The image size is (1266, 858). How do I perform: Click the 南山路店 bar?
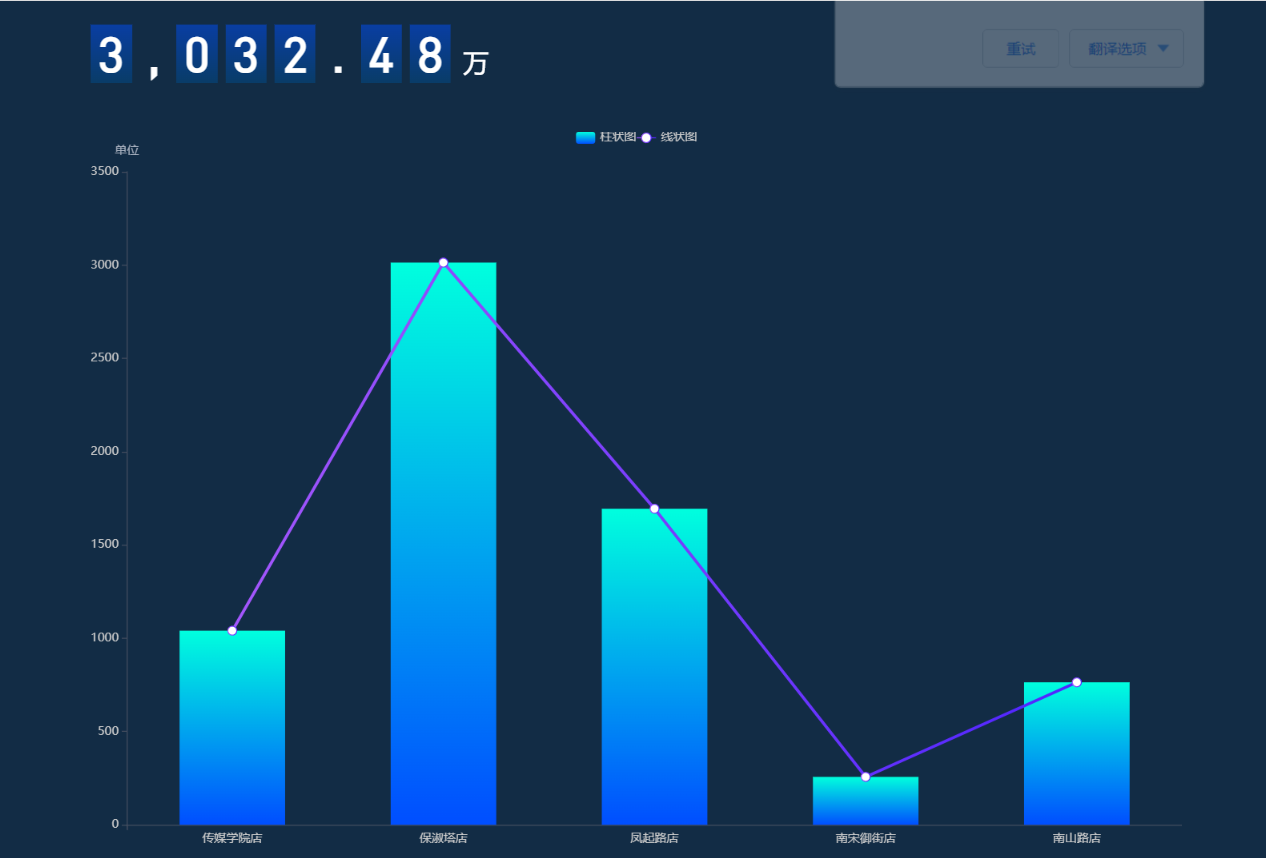point(1076,754)
